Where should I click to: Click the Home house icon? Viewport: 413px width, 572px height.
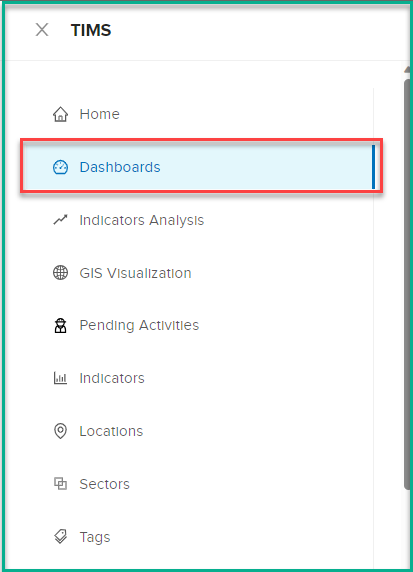[x=60, y=114]
